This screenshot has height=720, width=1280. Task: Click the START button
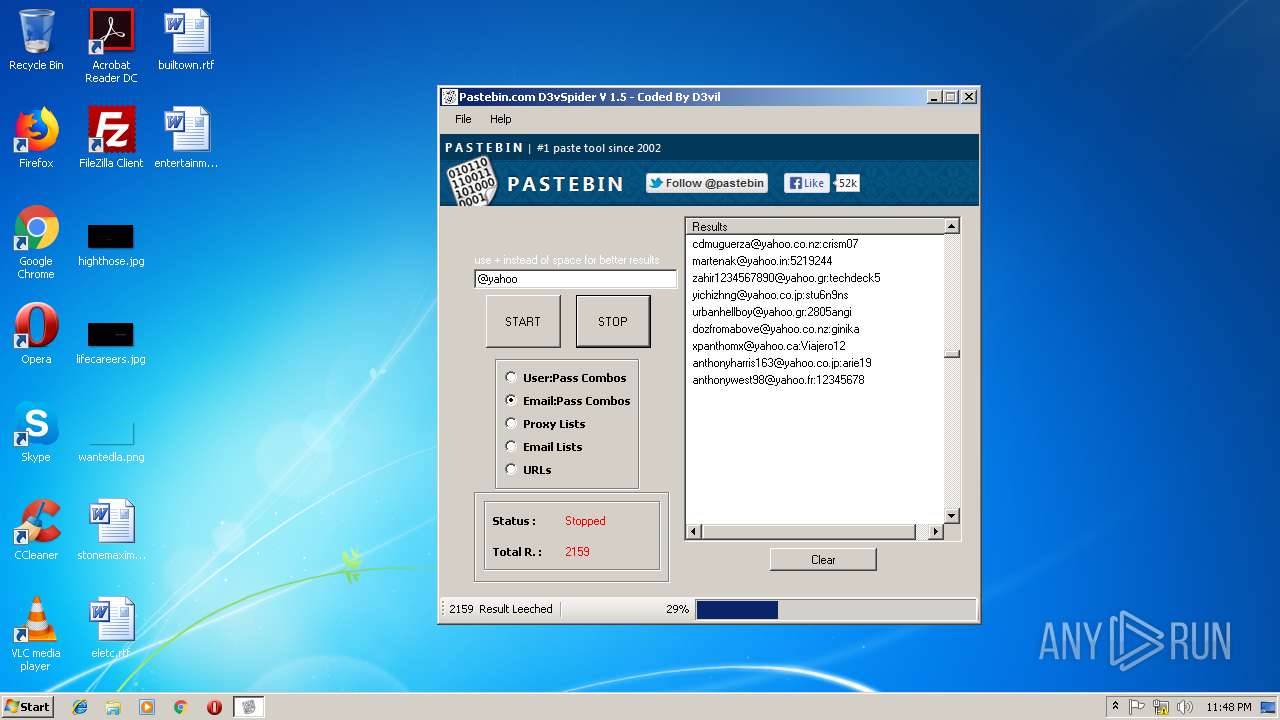tap(523, 321)
